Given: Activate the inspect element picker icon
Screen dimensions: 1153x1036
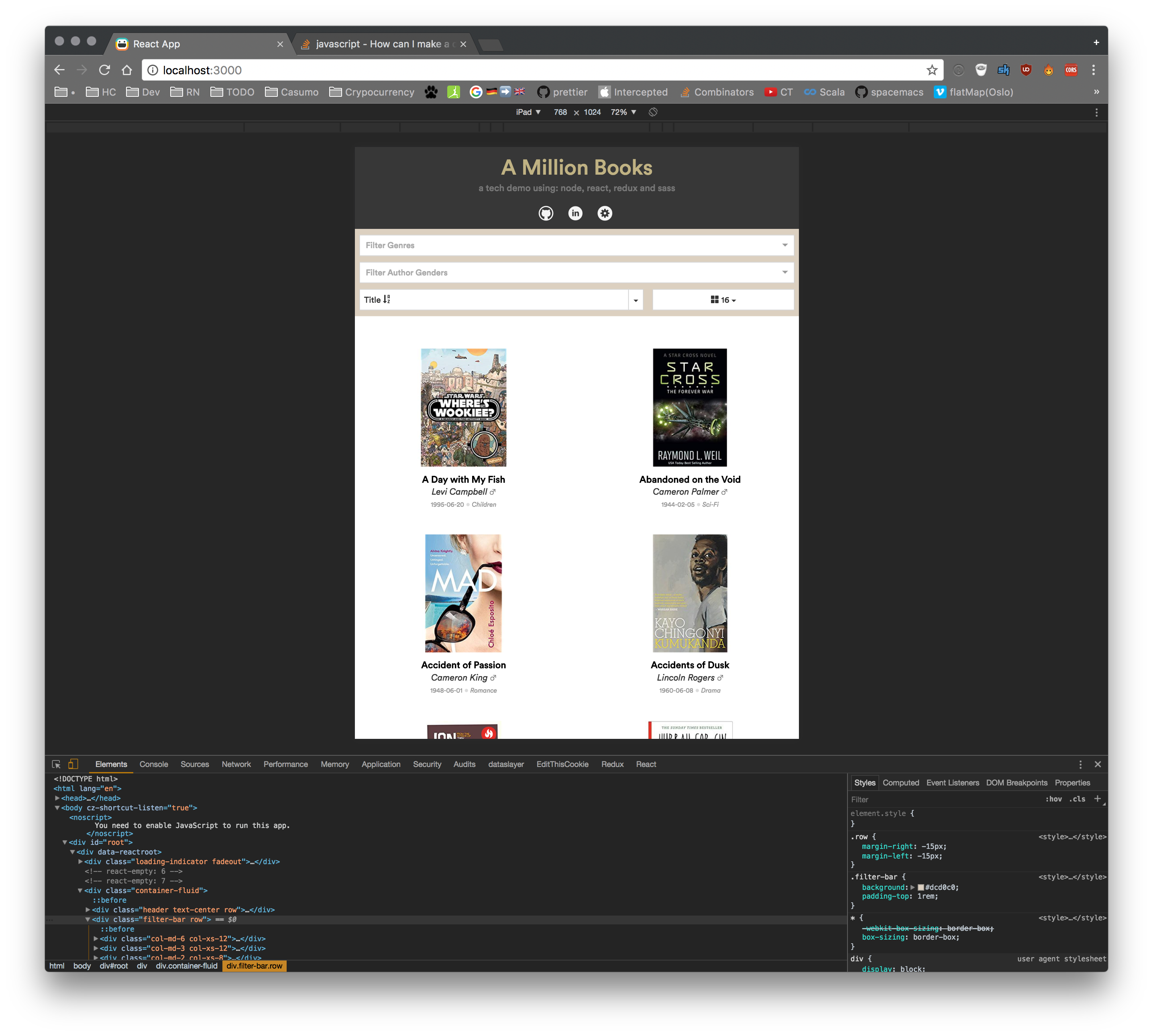Looking at the screenshot, I should pos(56,765).
